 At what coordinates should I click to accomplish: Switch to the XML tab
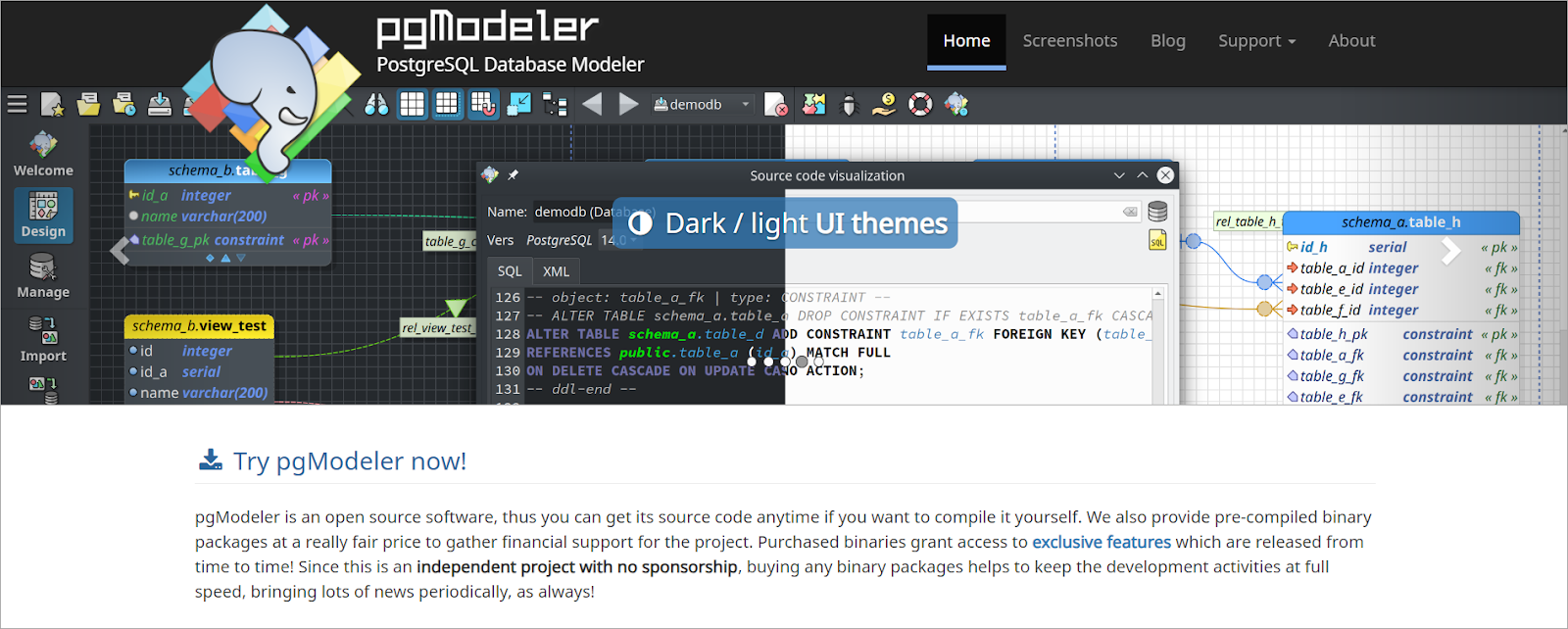tap(556, 271)
